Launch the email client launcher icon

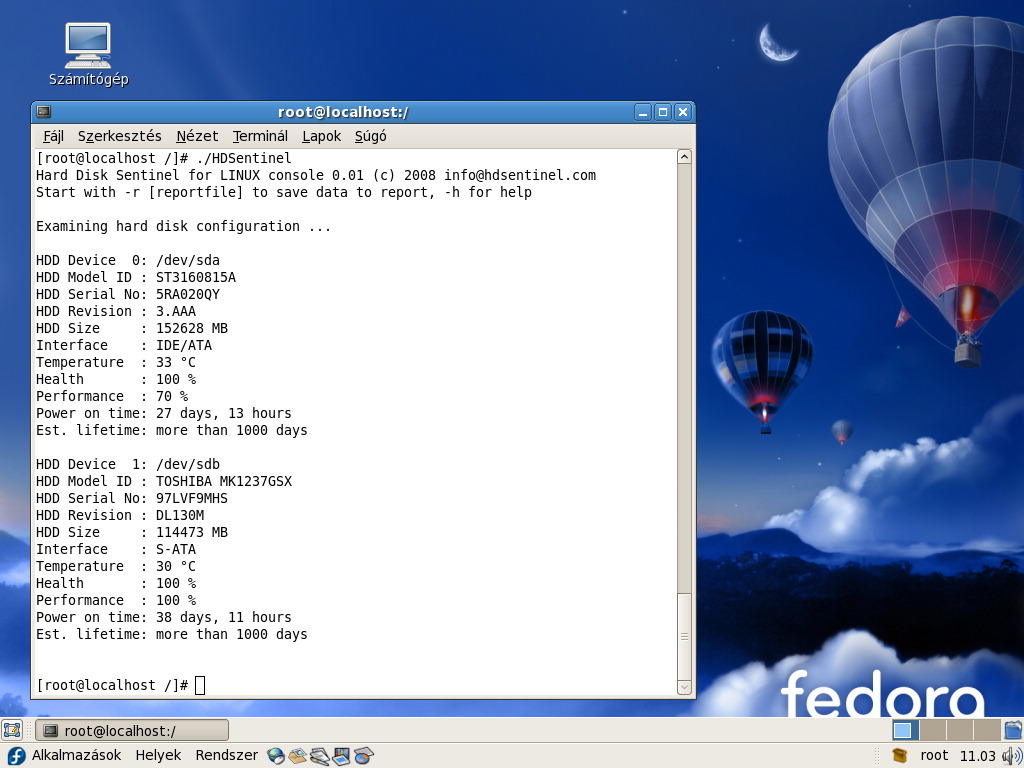point(298,756)
